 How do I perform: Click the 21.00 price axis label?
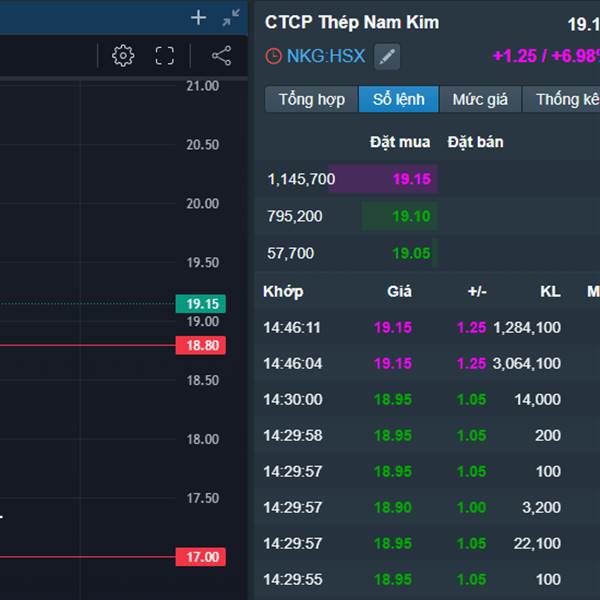[203, 86]
